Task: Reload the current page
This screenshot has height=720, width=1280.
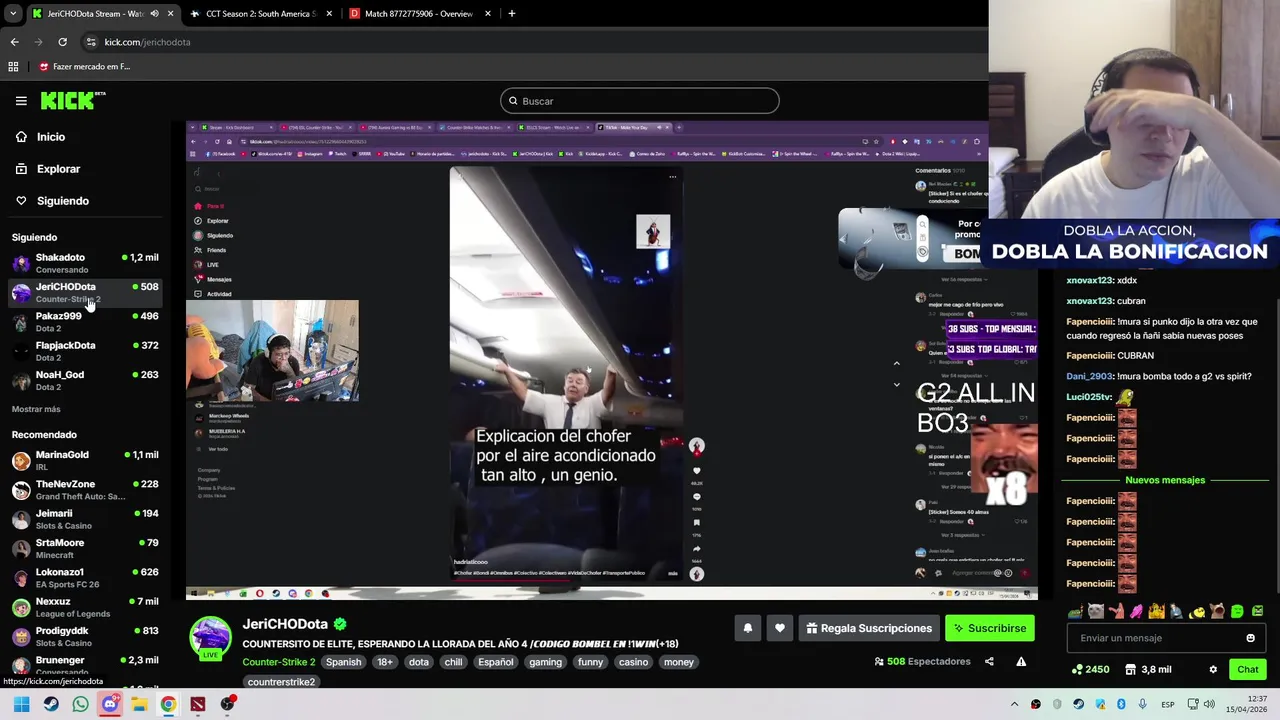Action: 62,42
